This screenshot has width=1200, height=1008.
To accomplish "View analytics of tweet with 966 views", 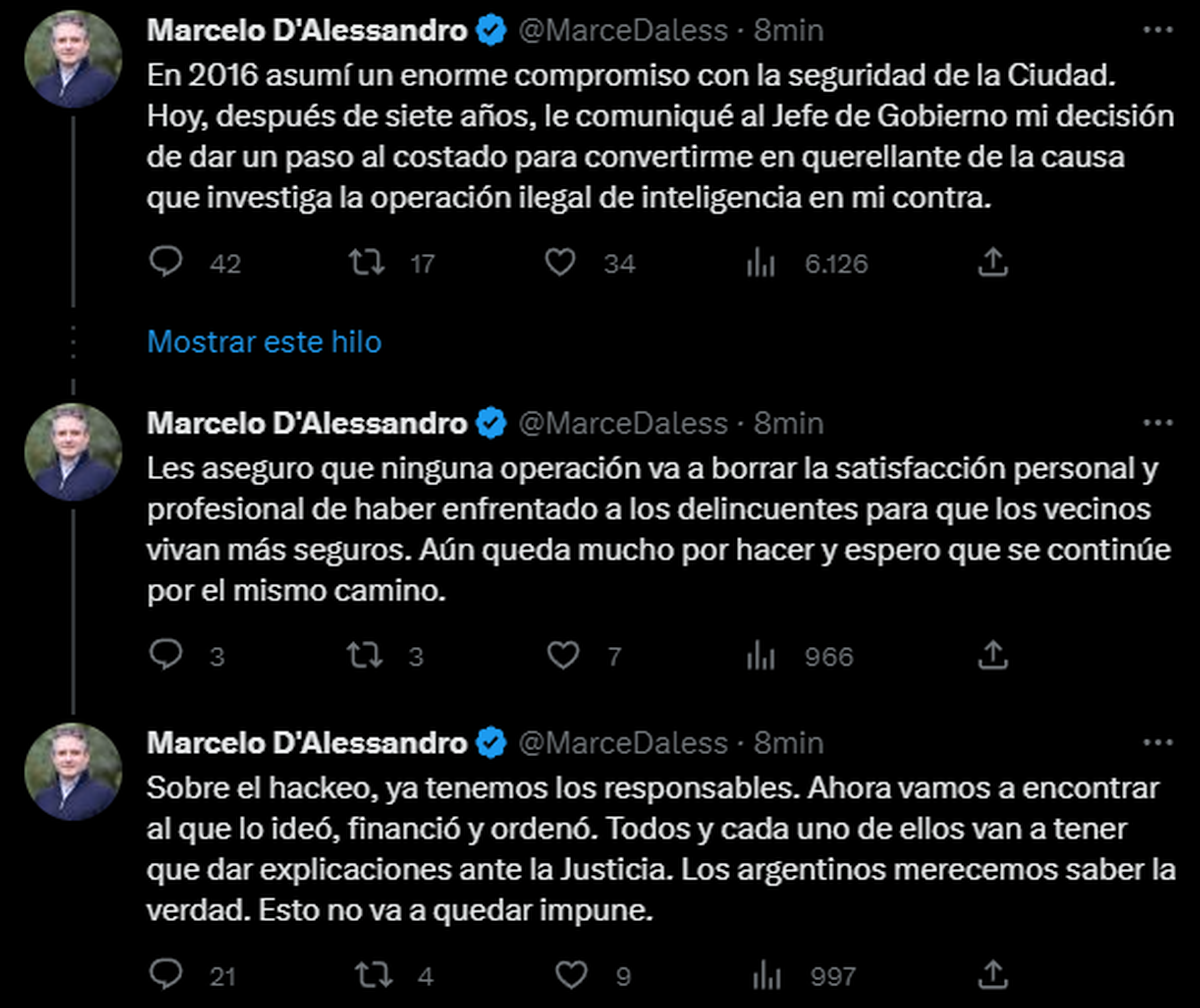I will pyautogui.click(x=762, y=656).
